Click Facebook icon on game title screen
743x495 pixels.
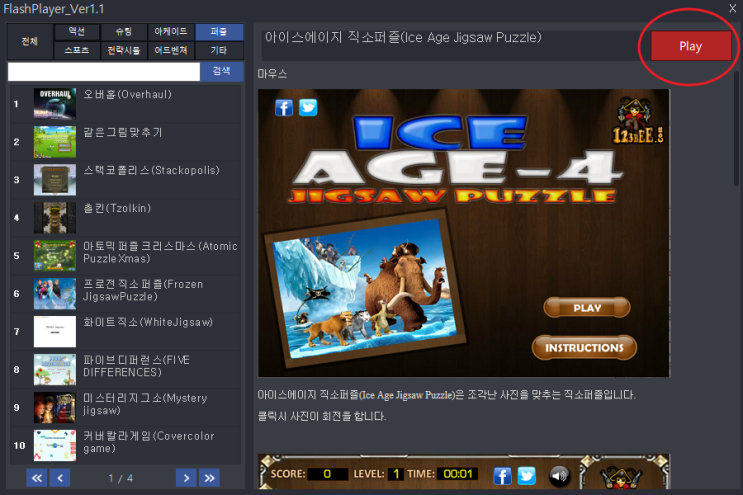(284, 108)
